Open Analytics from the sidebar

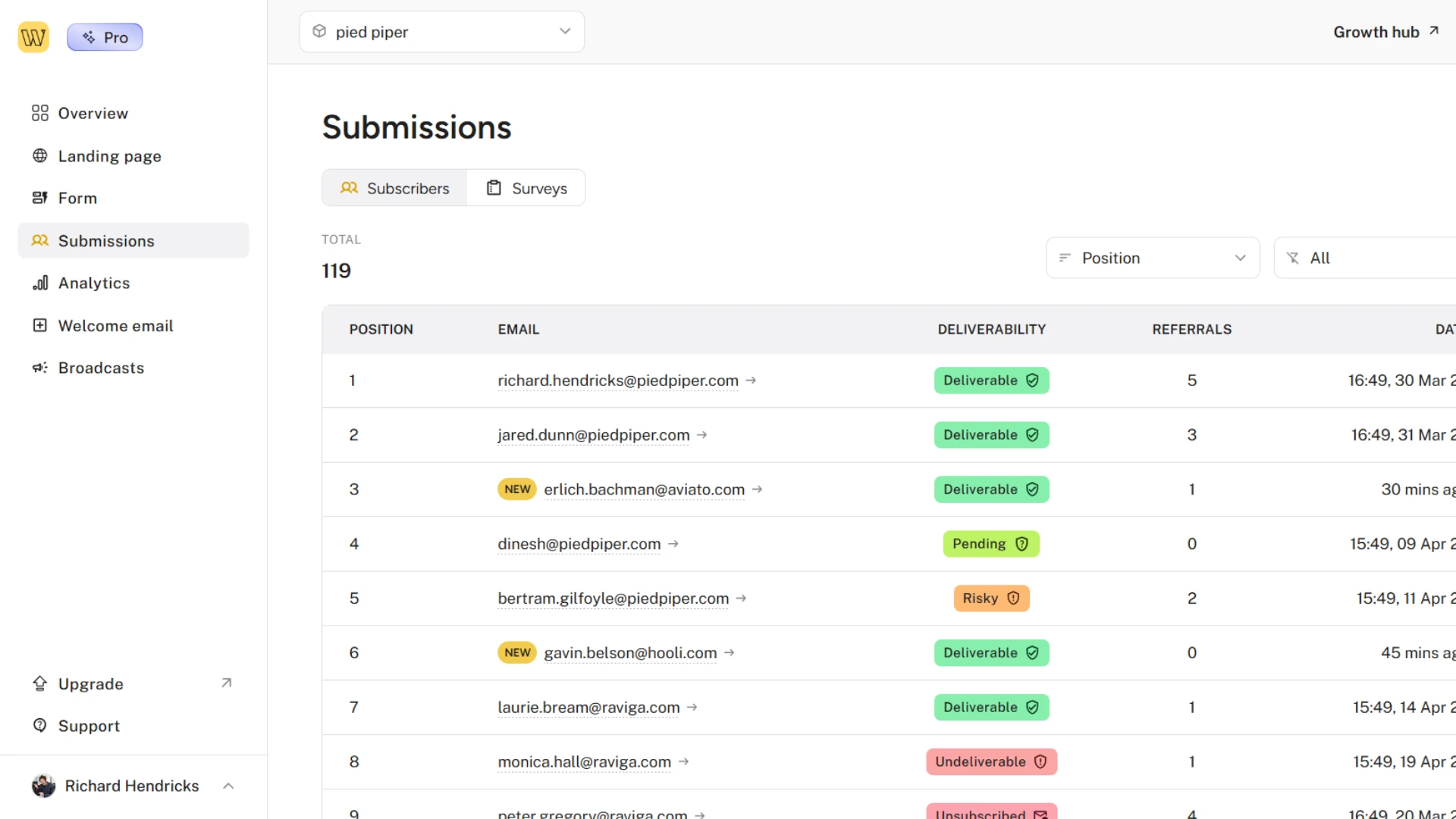(94, 283)
